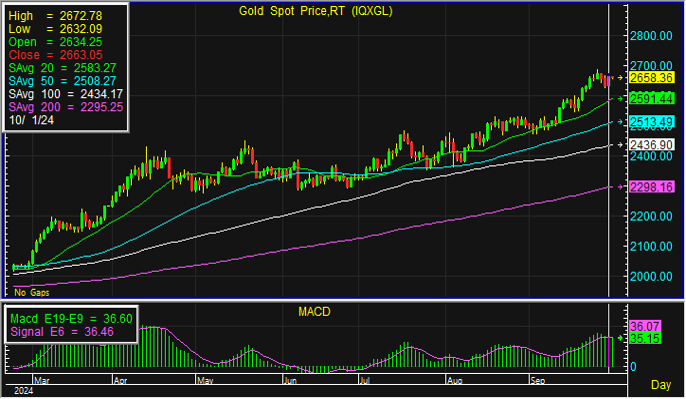Select the Mar month marker on time axis
This screenshot has height=399, width=686.
click(x=42, y=380)
